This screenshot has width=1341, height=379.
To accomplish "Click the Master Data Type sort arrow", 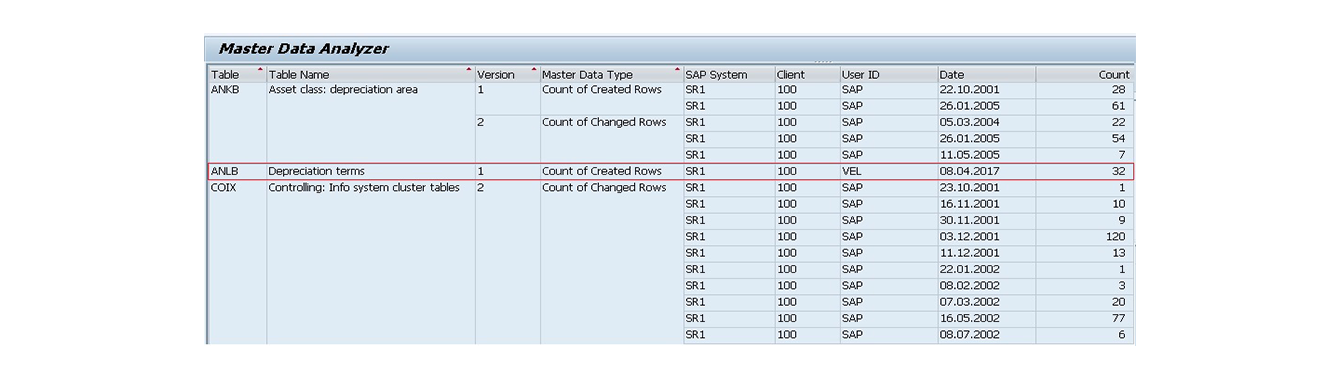I will [x=677, y=69].
